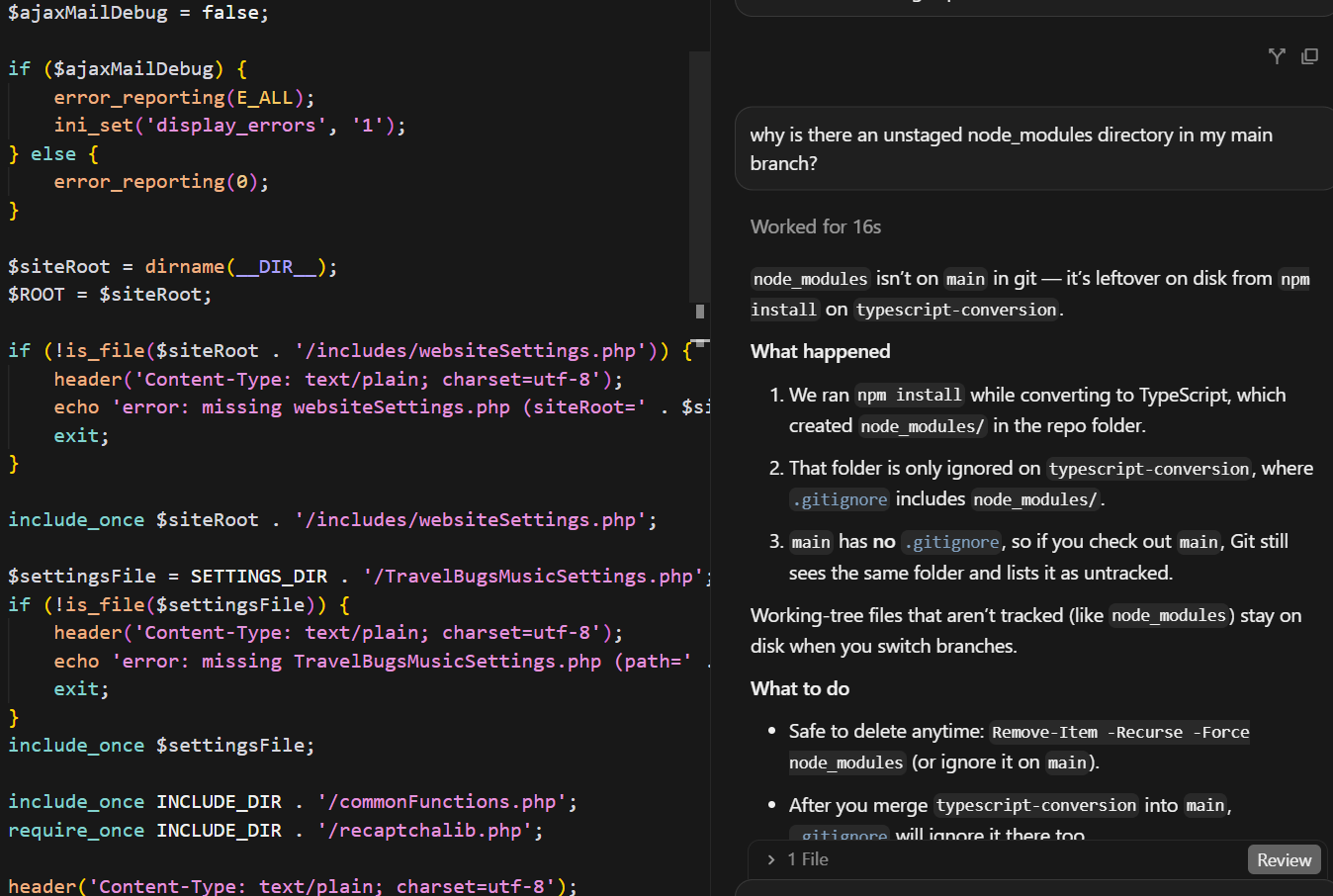Viewport: 1333px width, 896px height.
Task: Click the 'if (!is_file($settingsFile)) {' line
Action: 179,604
